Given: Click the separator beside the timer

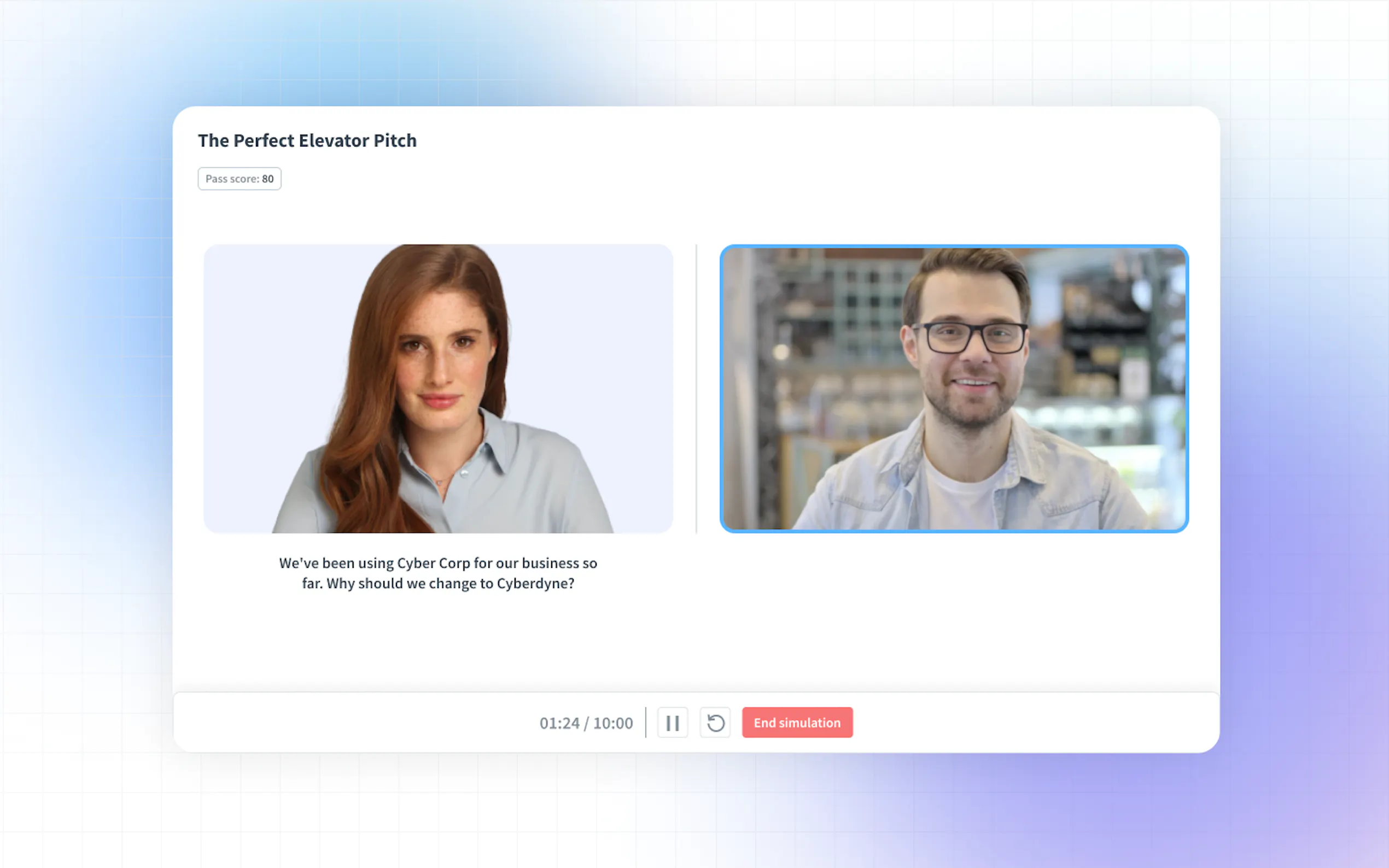Looking at the screenshot, I should (x=646, y=722).
